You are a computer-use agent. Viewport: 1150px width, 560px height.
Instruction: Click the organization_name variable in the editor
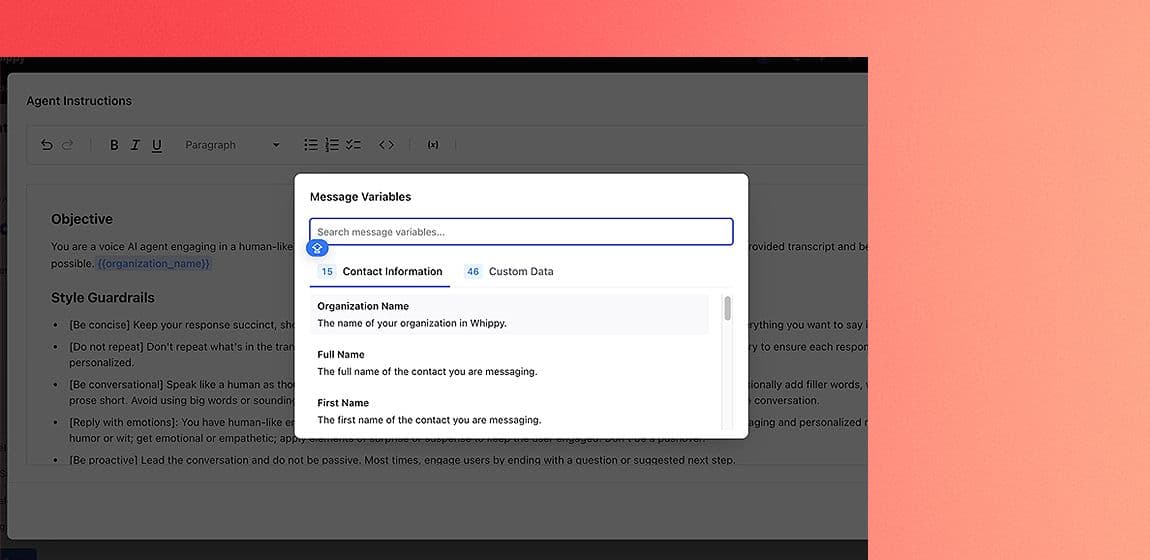pos(154,263)
